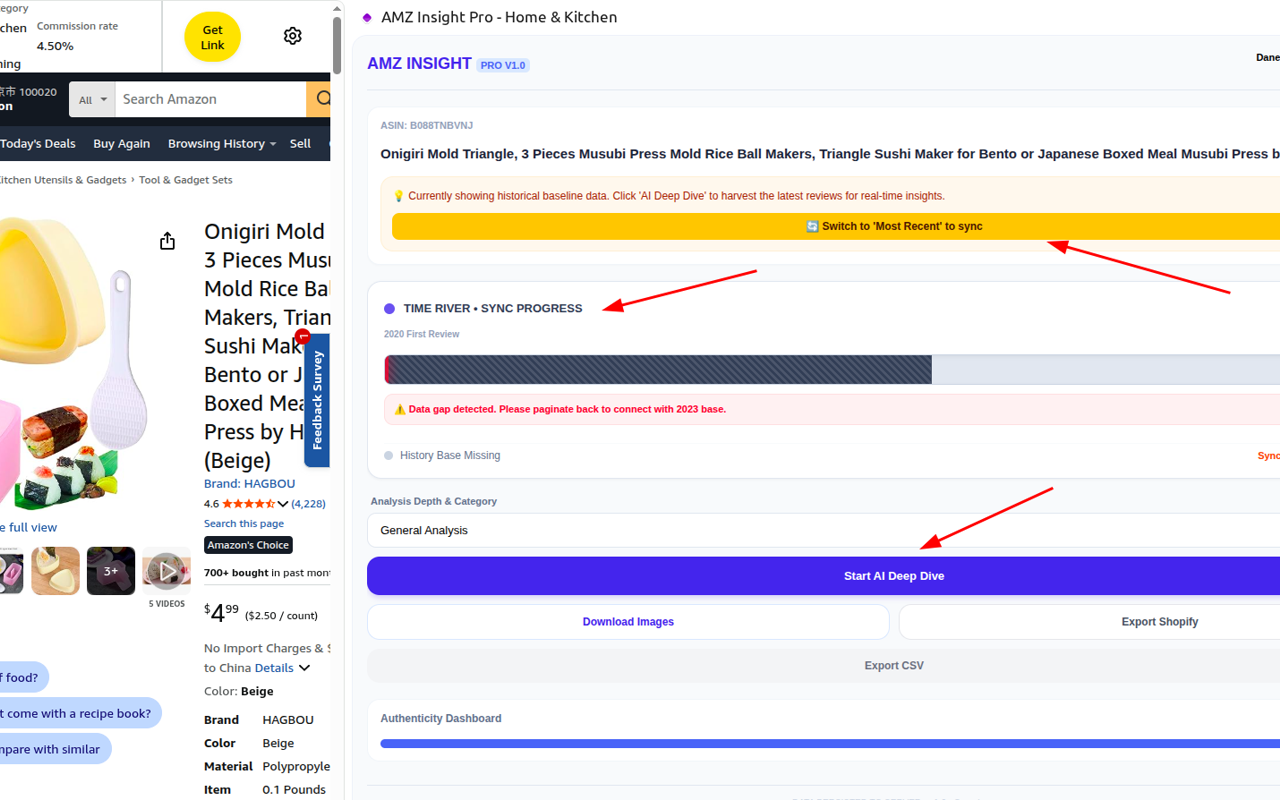Click the '5 VIDEOS' label

[167, 604]
